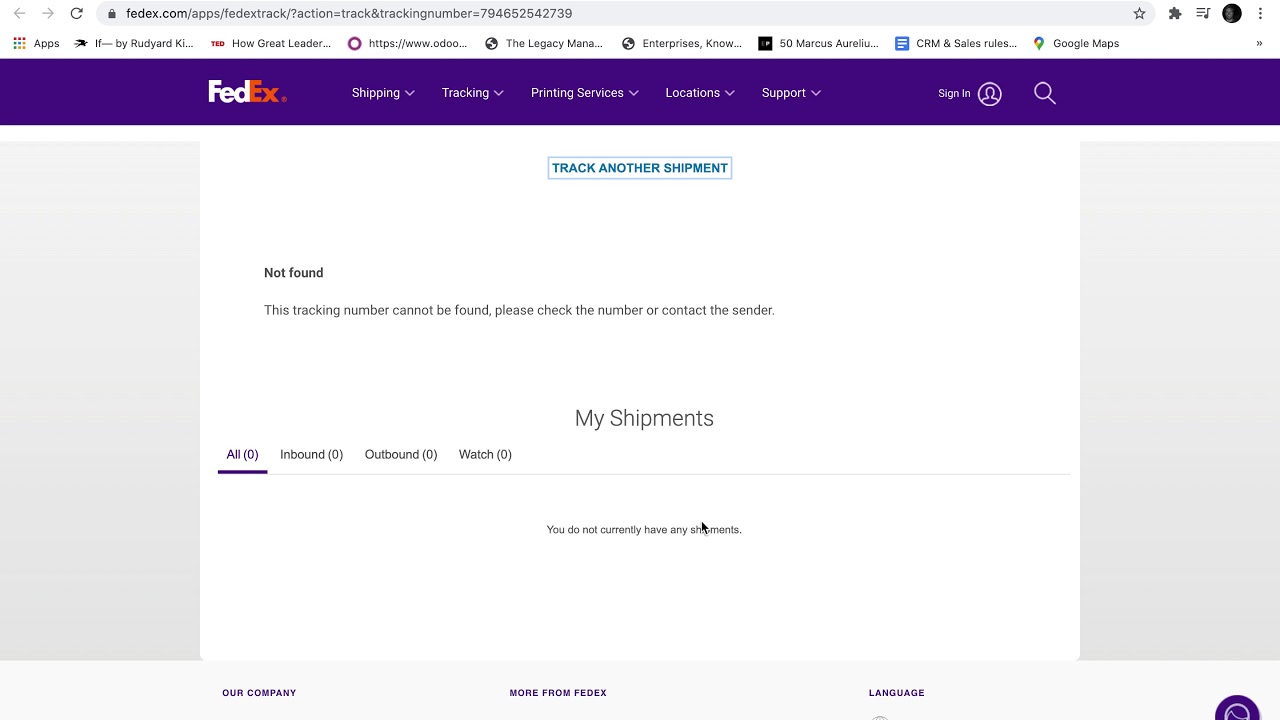The image size is (1280, 720).
Task: Switch to the Outbound (0) tab
Action: (401, 455)
